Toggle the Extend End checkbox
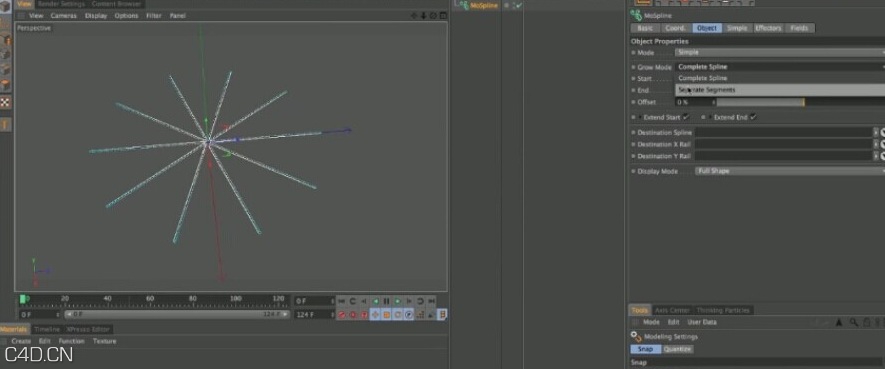 point(753,117)
